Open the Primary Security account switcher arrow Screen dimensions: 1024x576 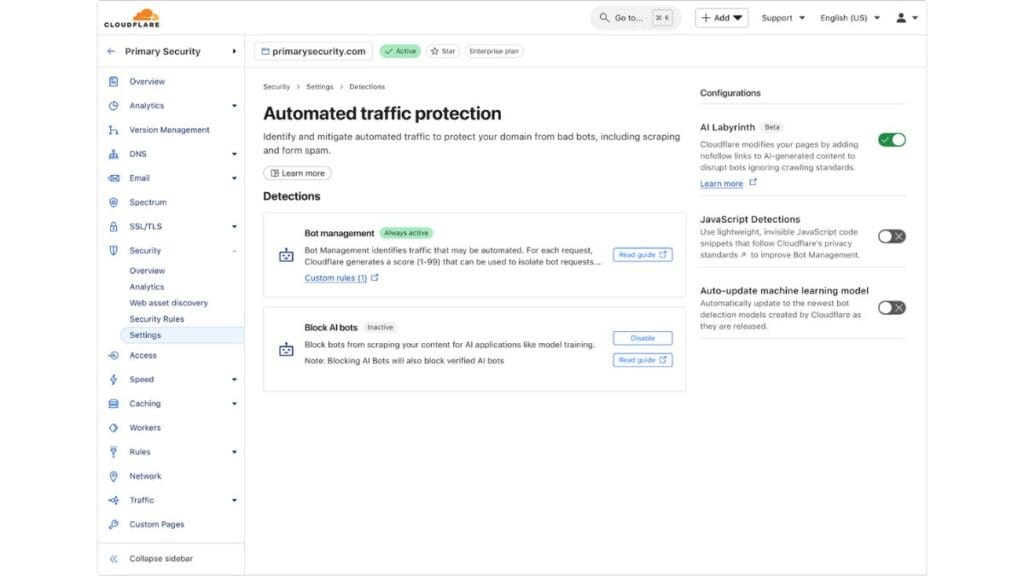(x=234, y=51)
